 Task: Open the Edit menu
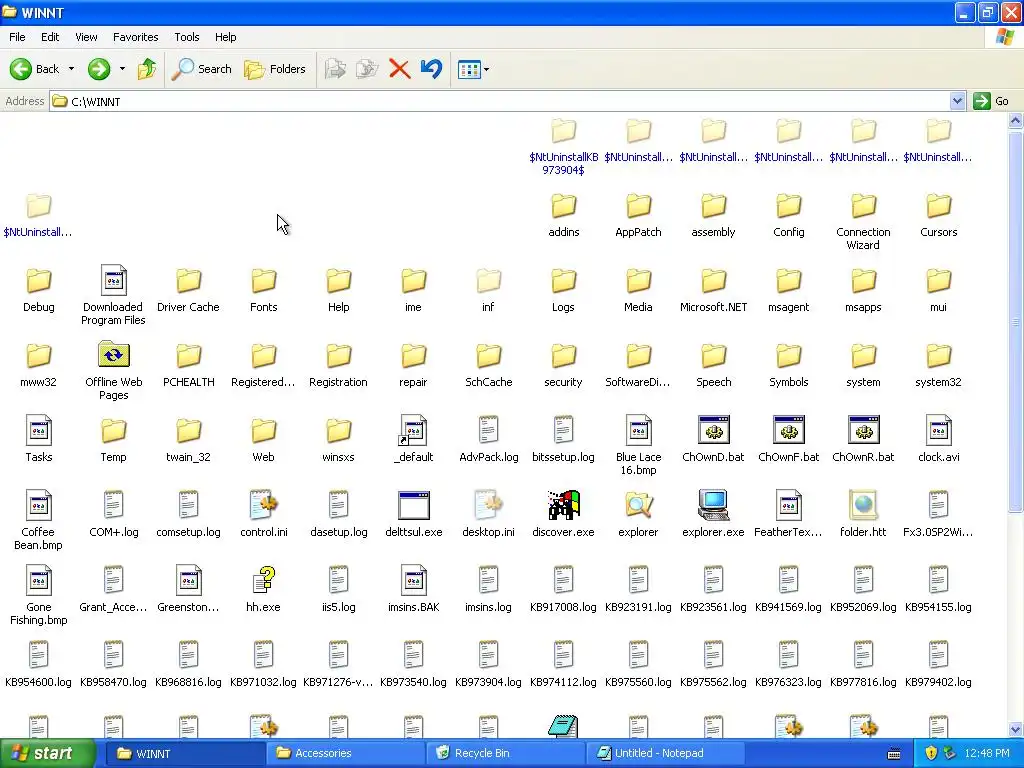point(50,37)
